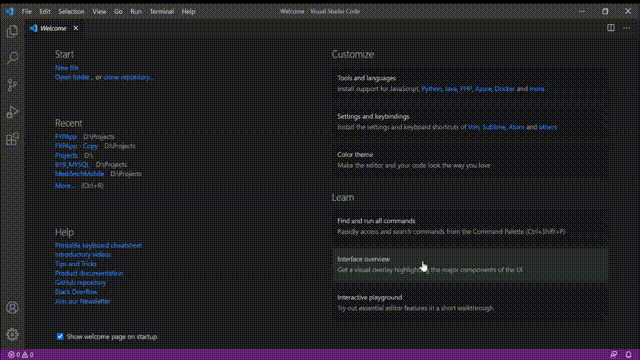
Task: Open the Terminal menu
Action: tap(162, 11)
